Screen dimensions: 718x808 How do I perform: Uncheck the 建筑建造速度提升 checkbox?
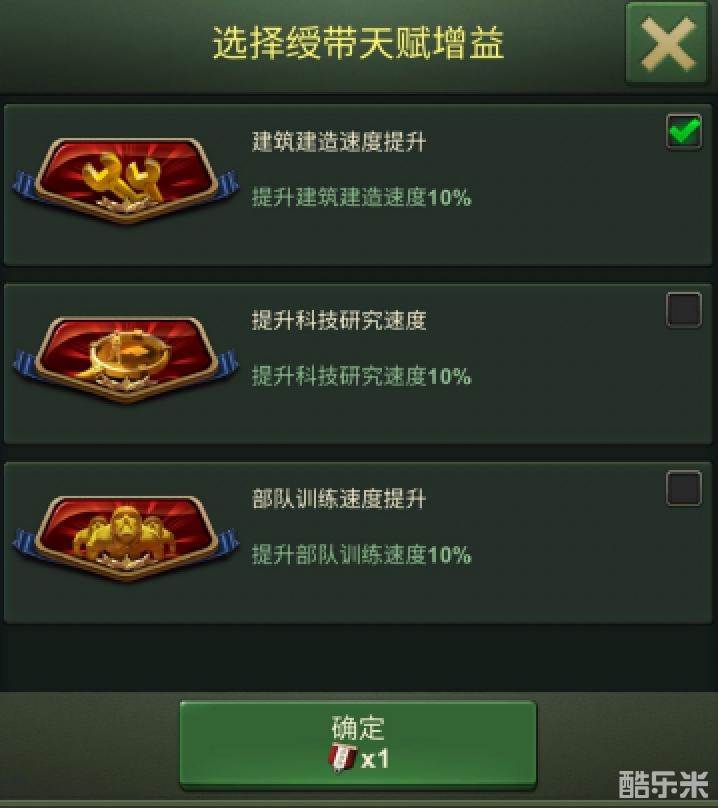(x=683, y=132)
